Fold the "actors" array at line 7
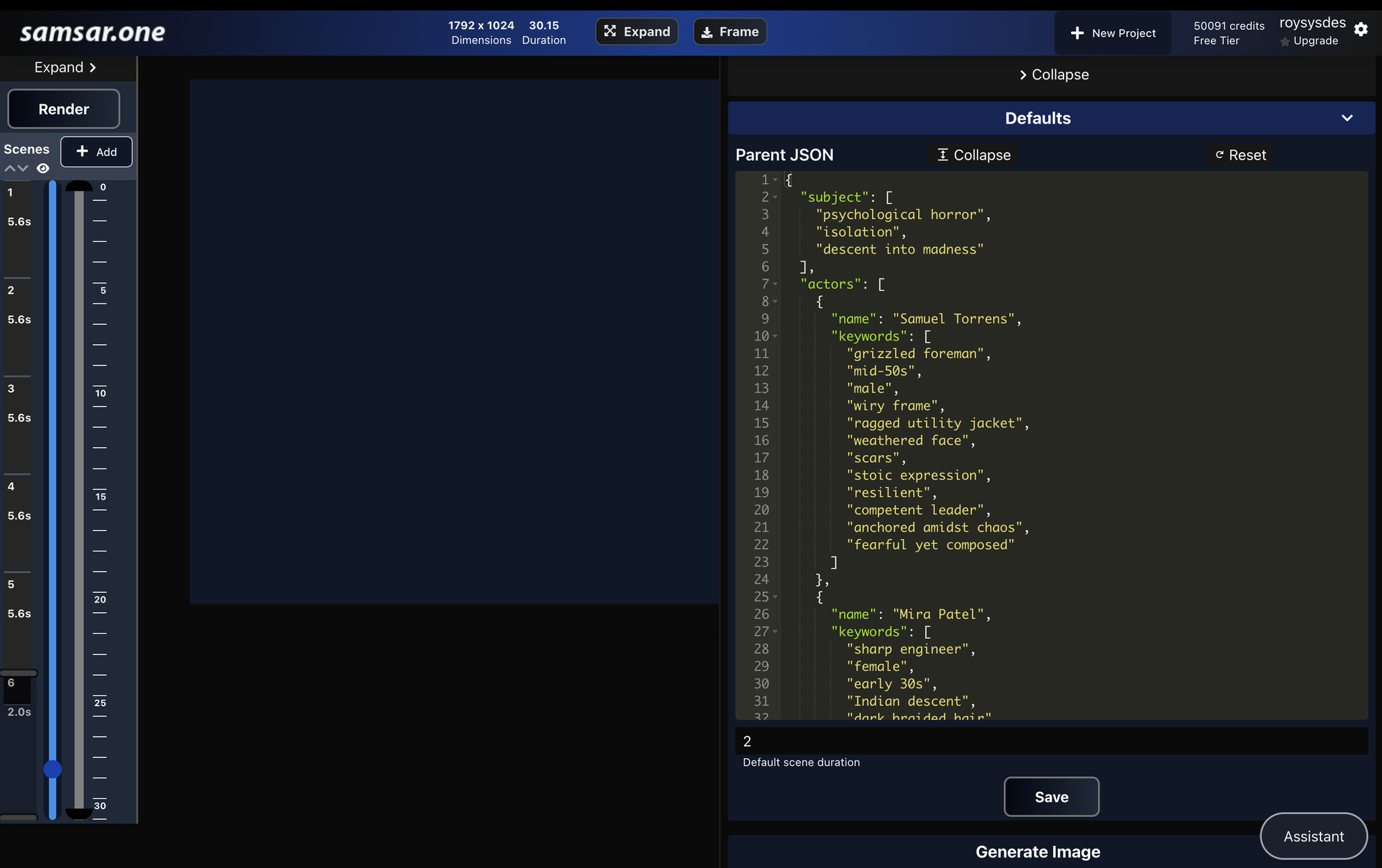This screenshot has height=868, width=1382. coord(775,284)
